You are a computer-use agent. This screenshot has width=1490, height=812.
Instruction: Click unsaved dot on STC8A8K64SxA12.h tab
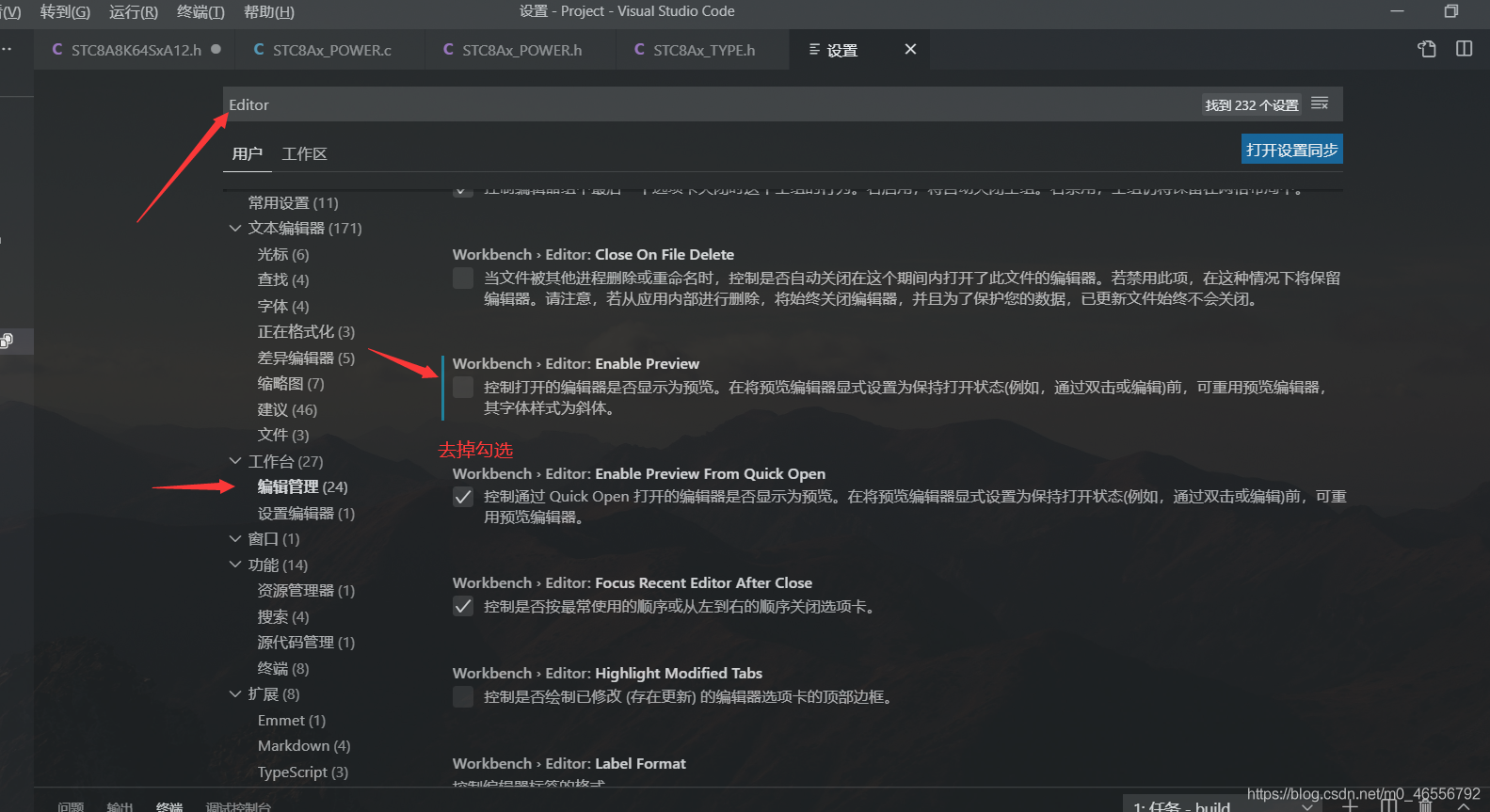coord(216,49)
